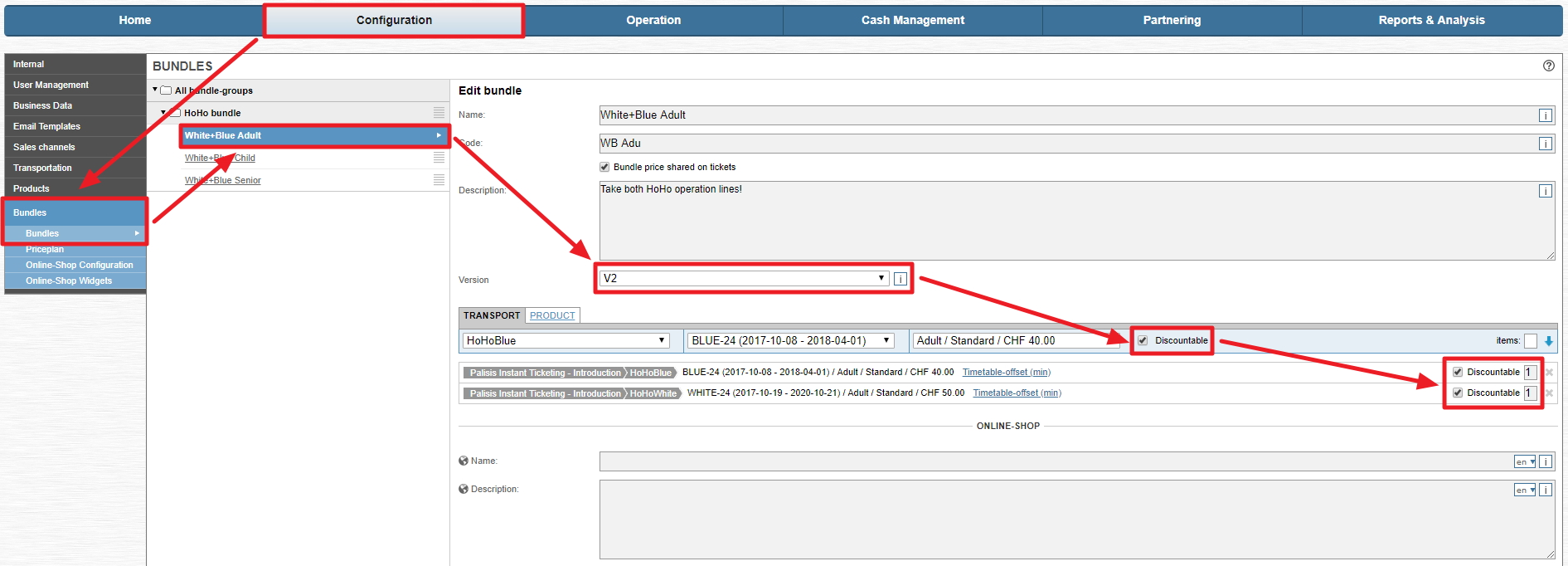Open Priceplan in the sidebar
This screenshot has height=566, width=1568.
pyautogui.click(x=75, y=249)
